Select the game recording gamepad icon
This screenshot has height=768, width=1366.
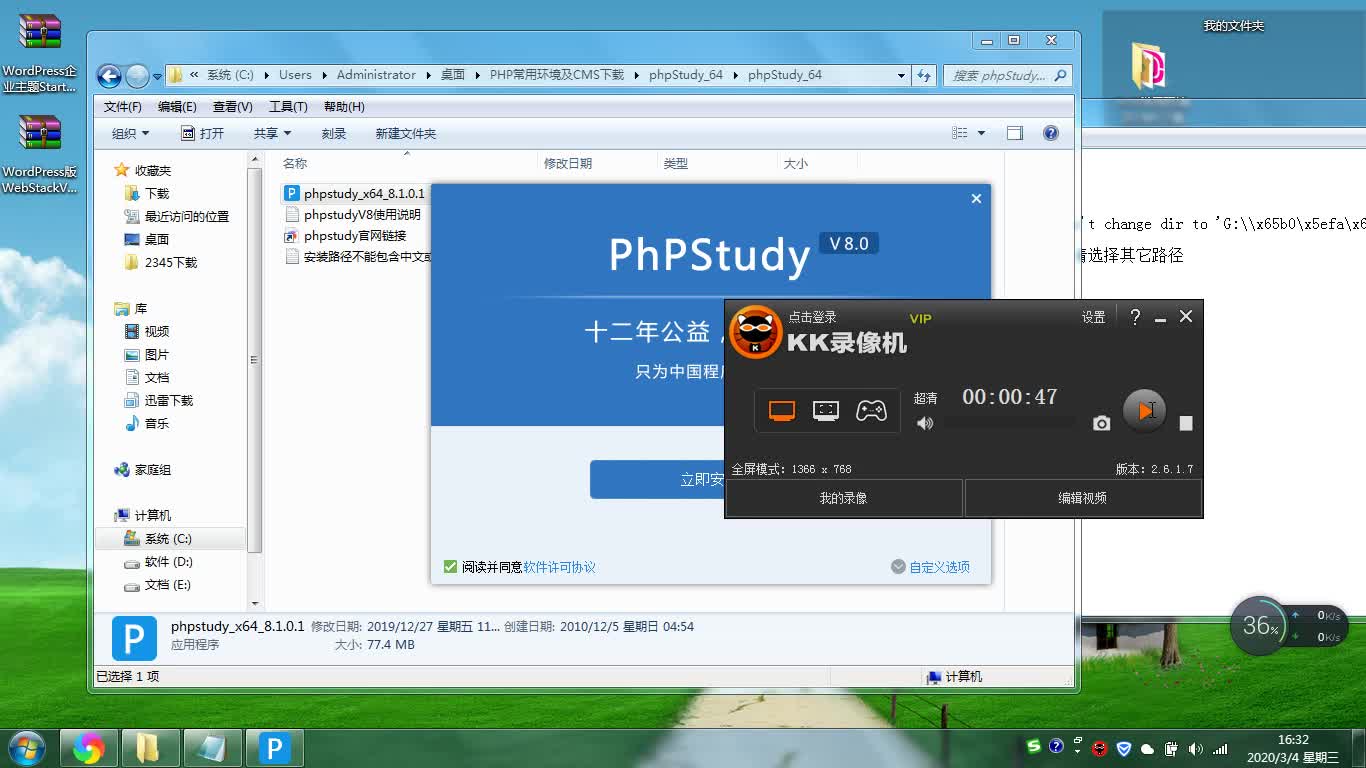[x=871, y=411]
